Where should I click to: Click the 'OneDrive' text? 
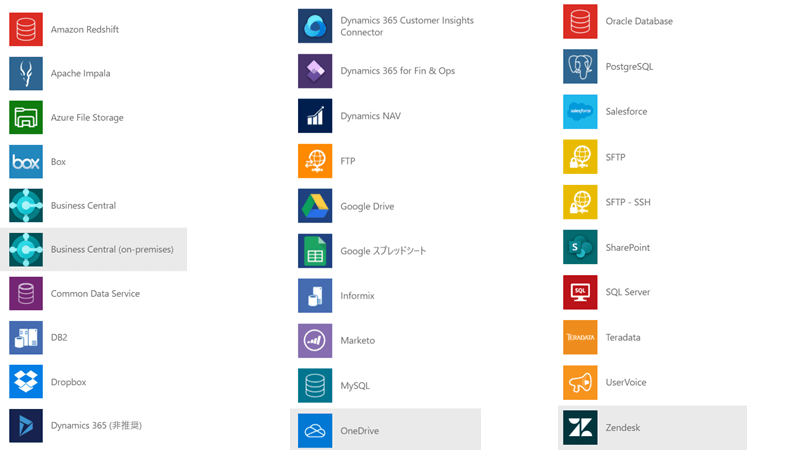360,431
